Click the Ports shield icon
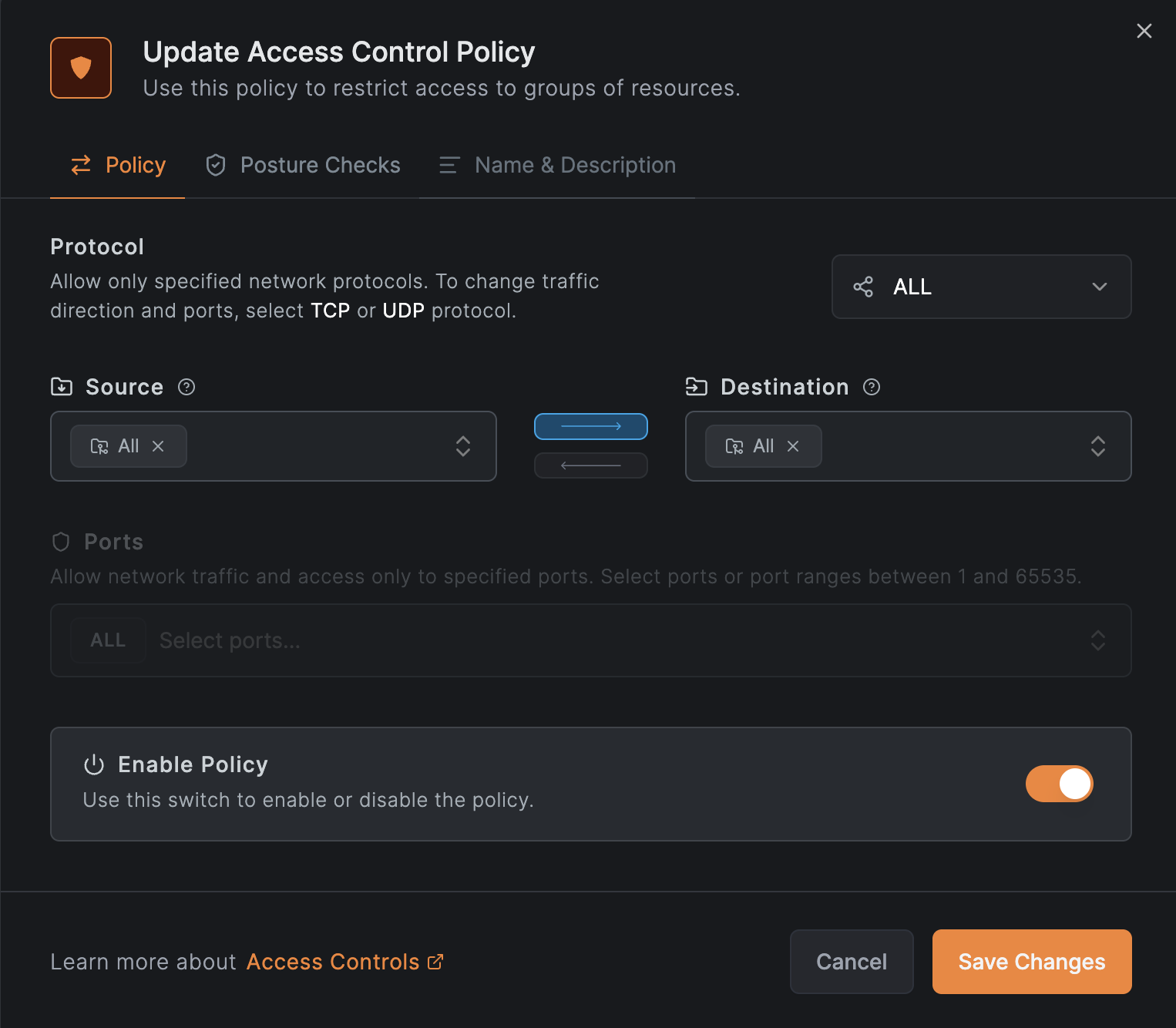The height and width of the screenshot is (1028, 1176). click(61, 542)
